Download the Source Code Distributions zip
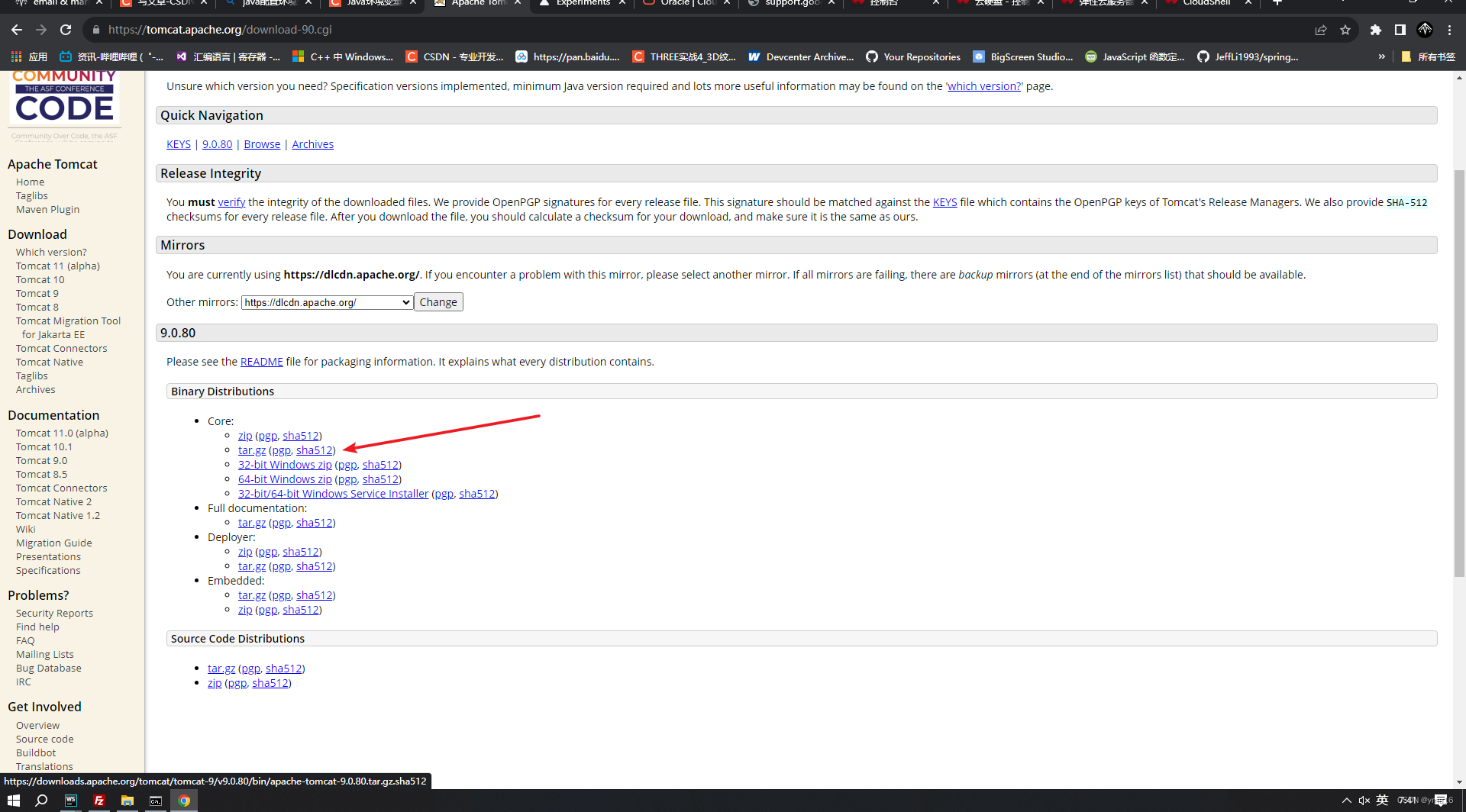Viewport: 1466px width, 812px height. click(x=215, y=683)
